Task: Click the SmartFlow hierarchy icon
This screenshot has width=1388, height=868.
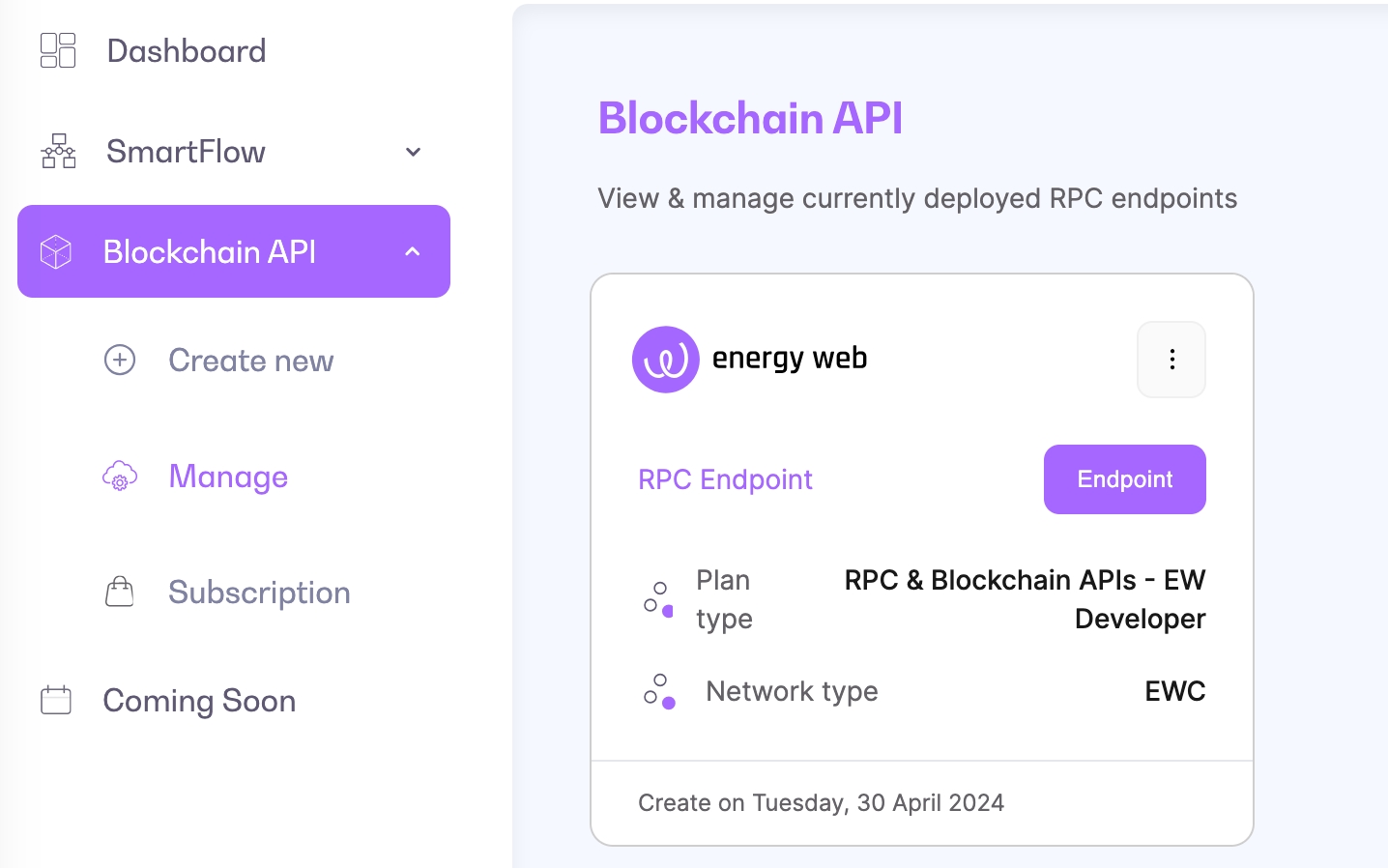Action: pos(58,152)
